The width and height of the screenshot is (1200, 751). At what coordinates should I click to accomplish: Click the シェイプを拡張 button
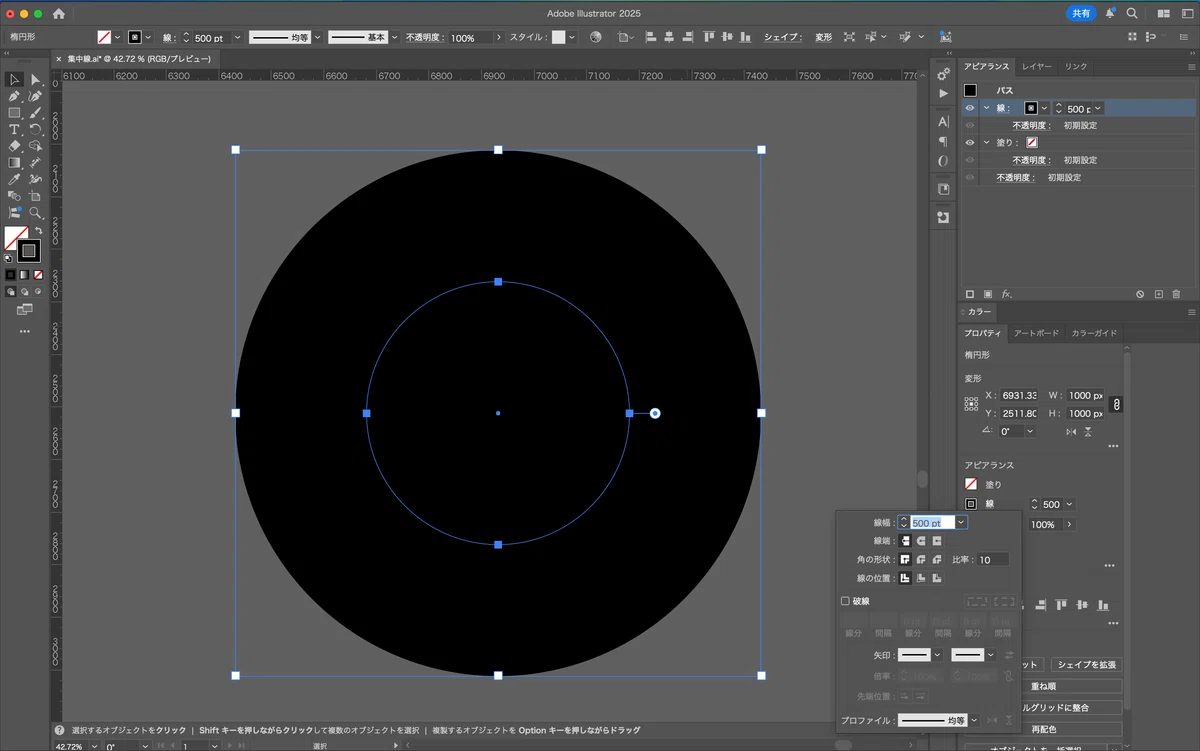click(1085, 665)
